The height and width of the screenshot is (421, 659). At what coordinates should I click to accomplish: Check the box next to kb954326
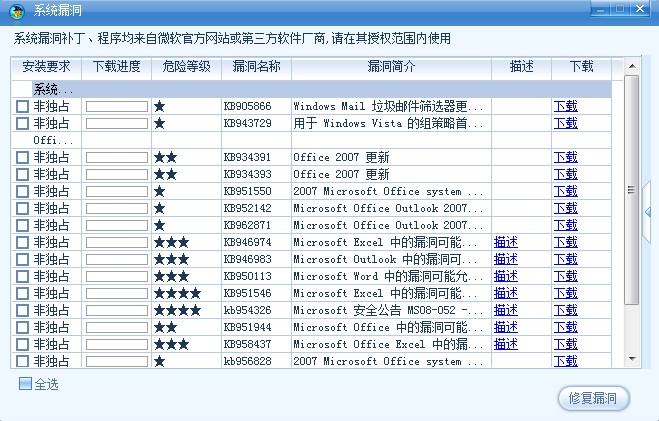click(x=22, y=310)
